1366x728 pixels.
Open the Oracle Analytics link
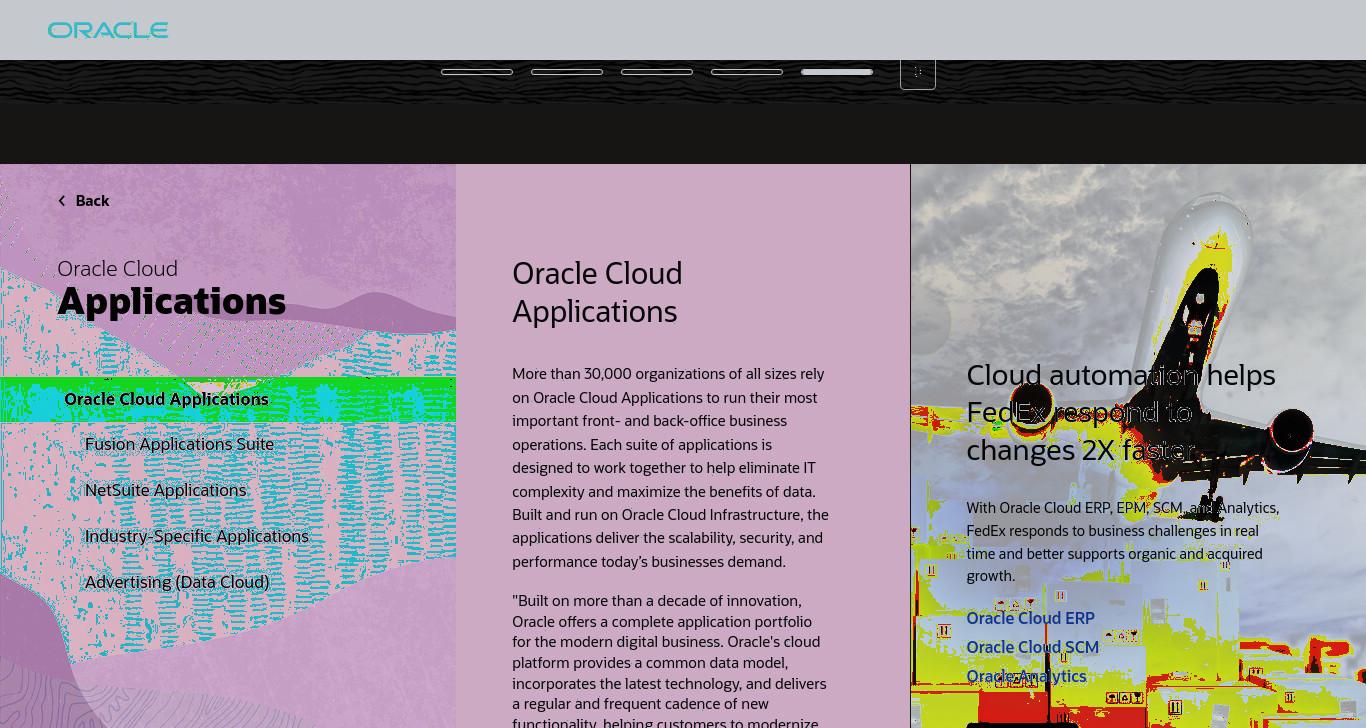point(1026,676)
